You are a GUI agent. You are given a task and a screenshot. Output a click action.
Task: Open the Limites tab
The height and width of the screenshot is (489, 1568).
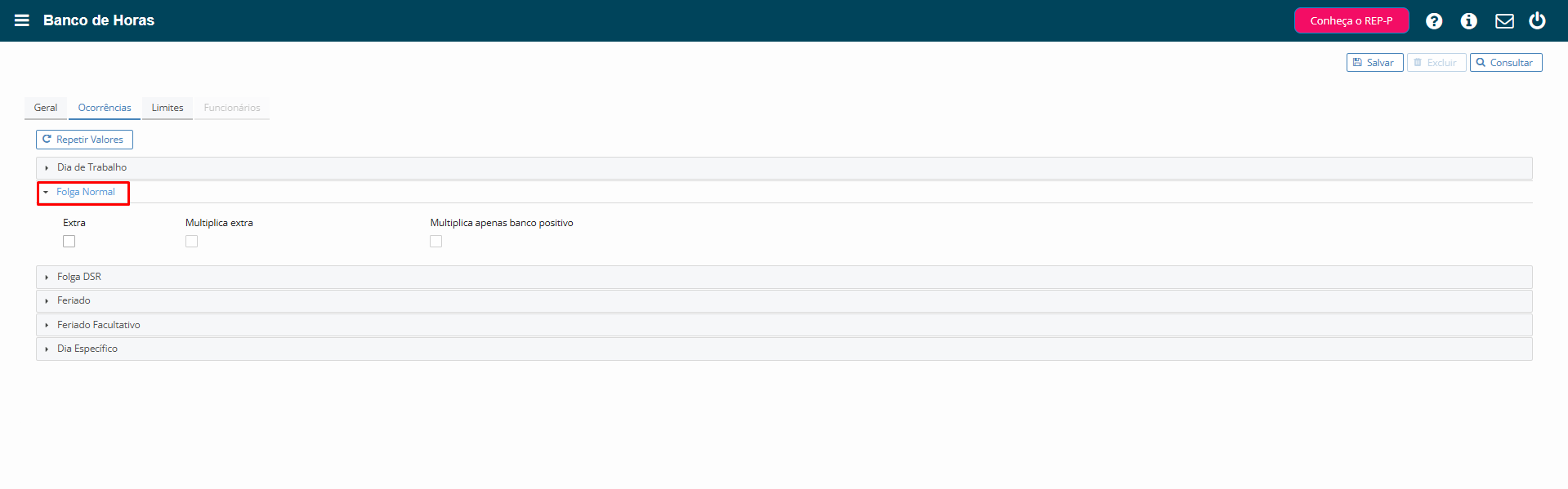click(168, 108)
